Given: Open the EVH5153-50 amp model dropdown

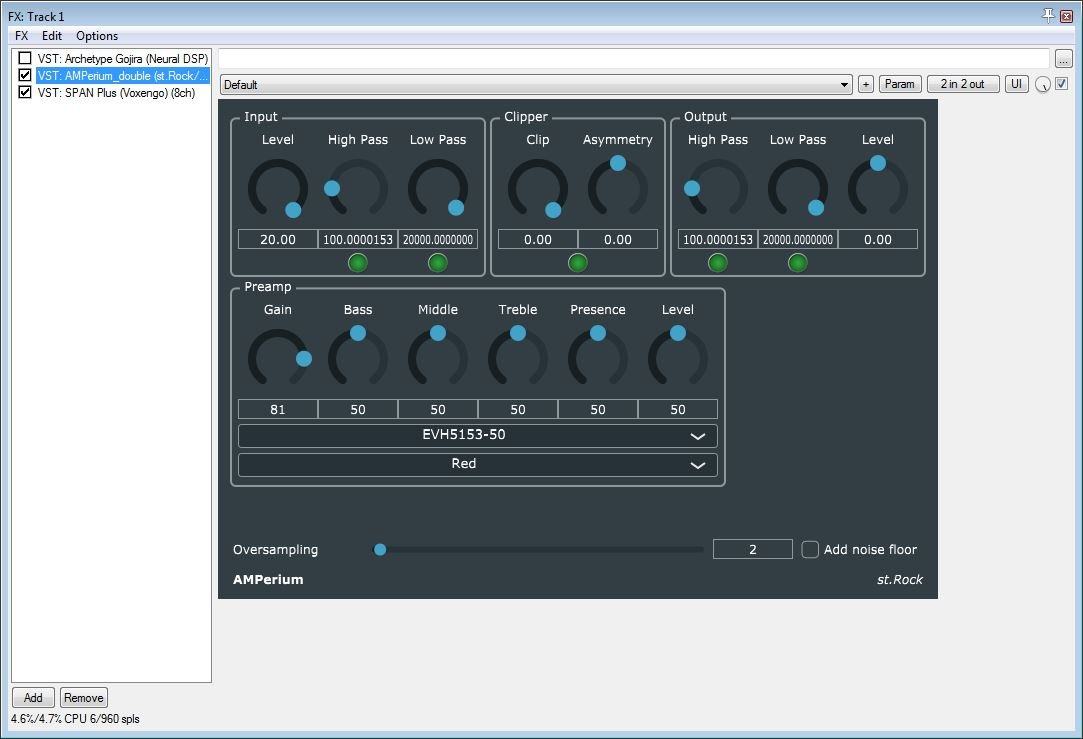Looking at the screenshot, I should tap(478, 436).
